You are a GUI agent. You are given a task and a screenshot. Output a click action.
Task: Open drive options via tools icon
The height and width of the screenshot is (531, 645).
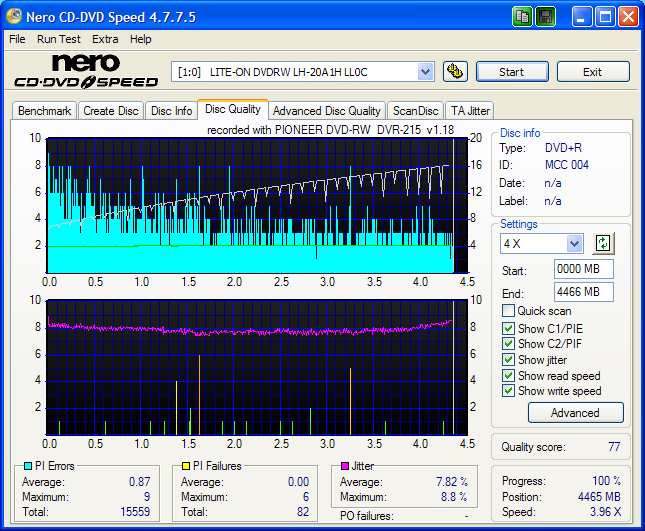455,71
